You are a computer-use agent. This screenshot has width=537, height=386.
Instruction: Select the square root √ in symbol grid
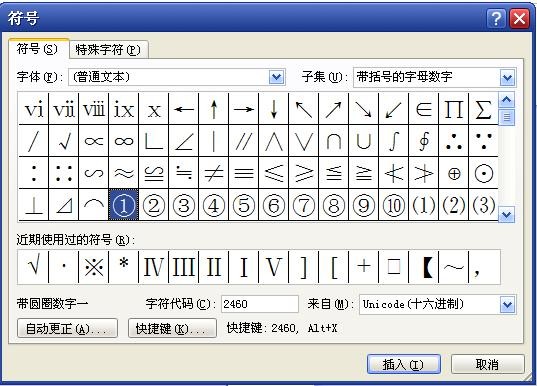[64, 141]
